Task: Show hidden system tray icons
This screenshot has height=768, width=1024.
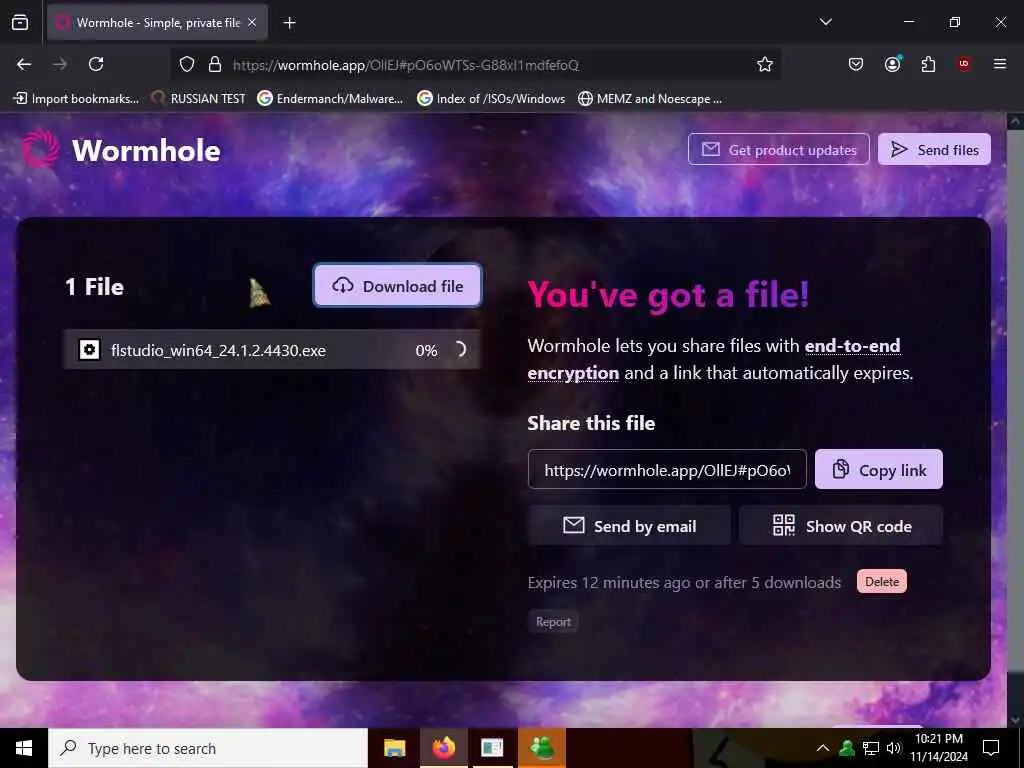Action: coord(823,748)
